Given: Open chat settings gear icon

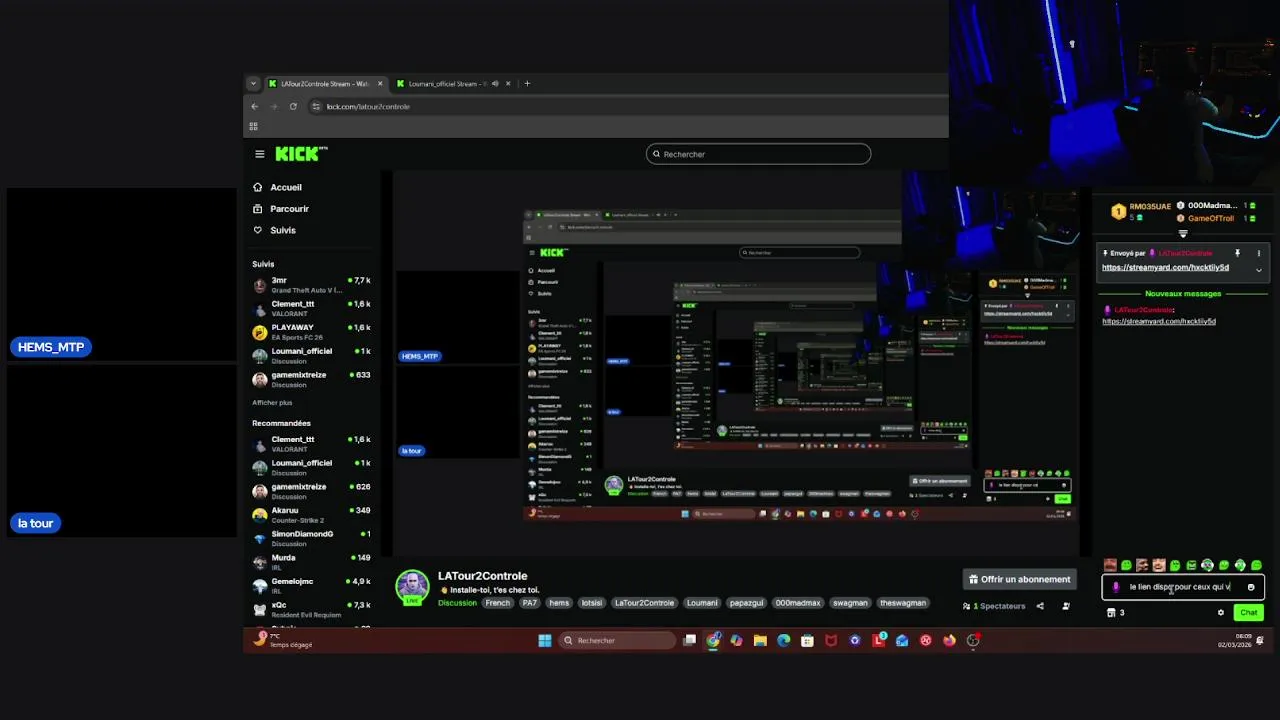Looking at the screenshot, I should [1220, 613].
